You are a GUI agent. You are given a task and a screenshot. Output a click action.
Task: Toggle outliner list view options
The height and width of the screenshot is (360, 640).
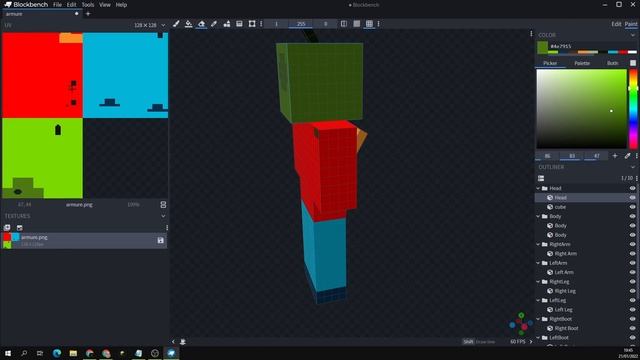(541, 178)
